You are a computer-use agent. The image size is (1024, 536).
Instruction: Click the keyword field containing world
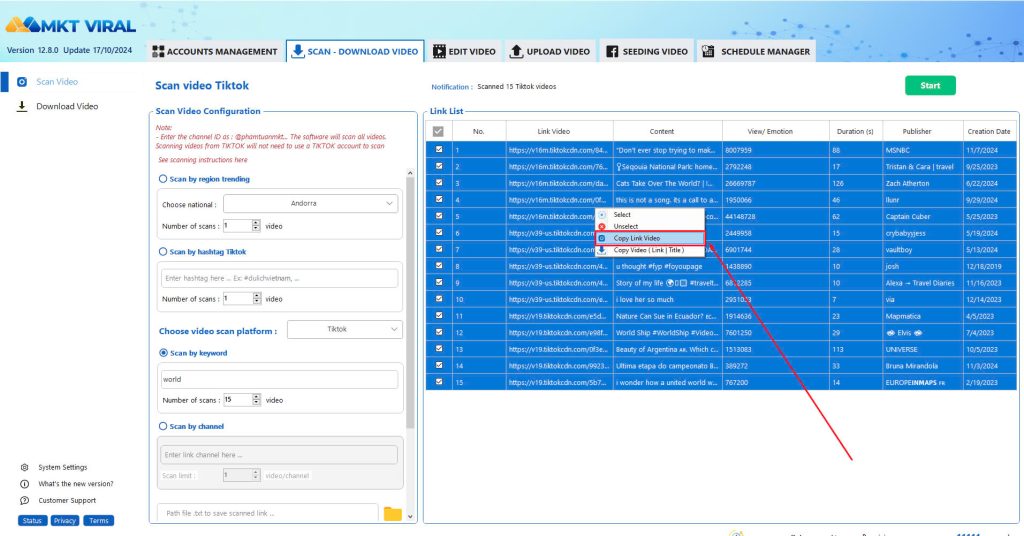pos(280,379)
